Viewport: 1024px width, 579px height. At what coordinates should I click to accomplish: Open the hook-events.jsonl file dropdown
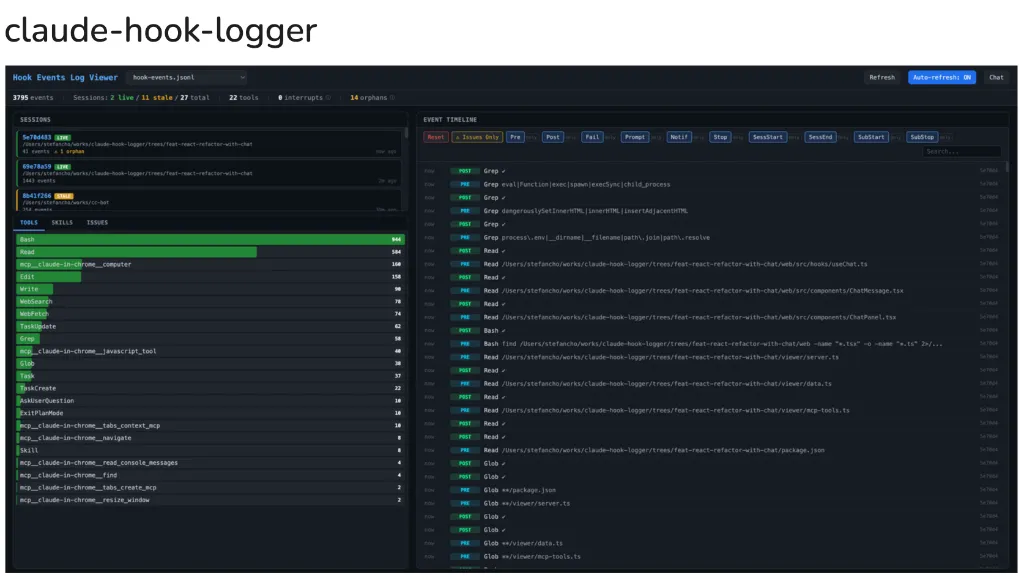click(186, 77)
